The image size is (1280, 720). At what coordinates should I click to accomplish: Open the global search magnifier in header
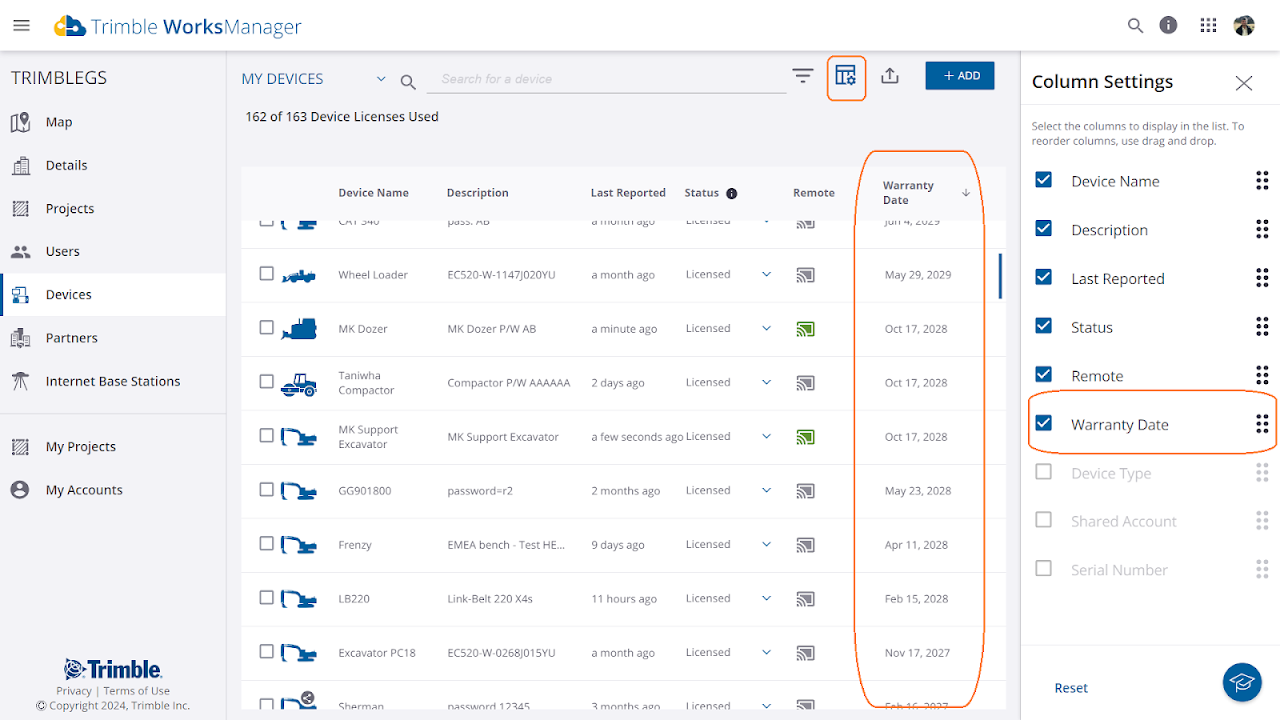tap(1135, 26)
